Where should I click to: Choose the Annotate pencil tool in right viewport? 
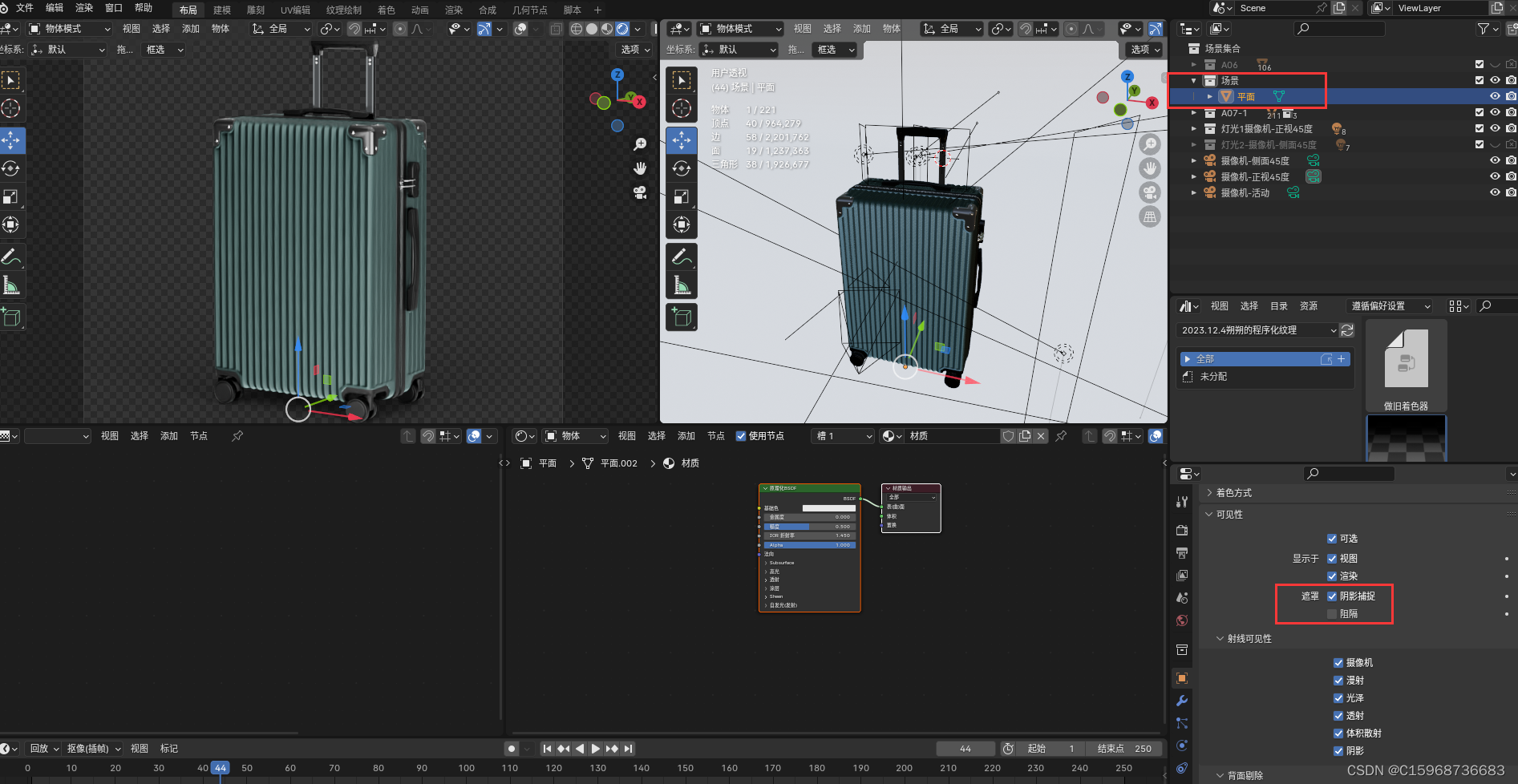682,257
